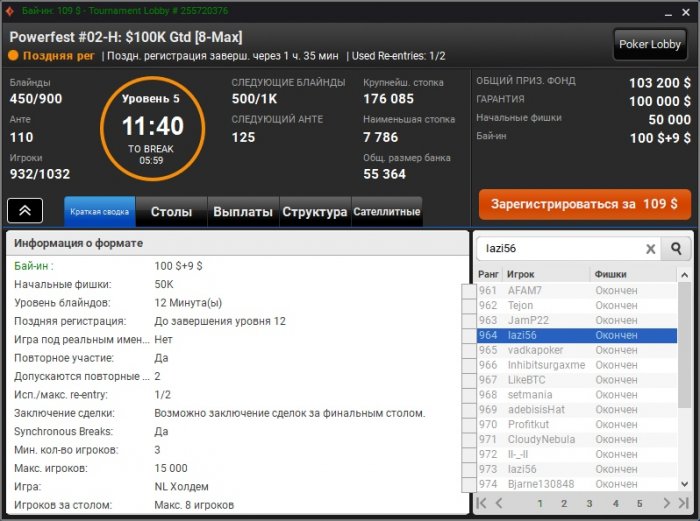Open page 1 of player list
The image size is (700, 521).
540,504
